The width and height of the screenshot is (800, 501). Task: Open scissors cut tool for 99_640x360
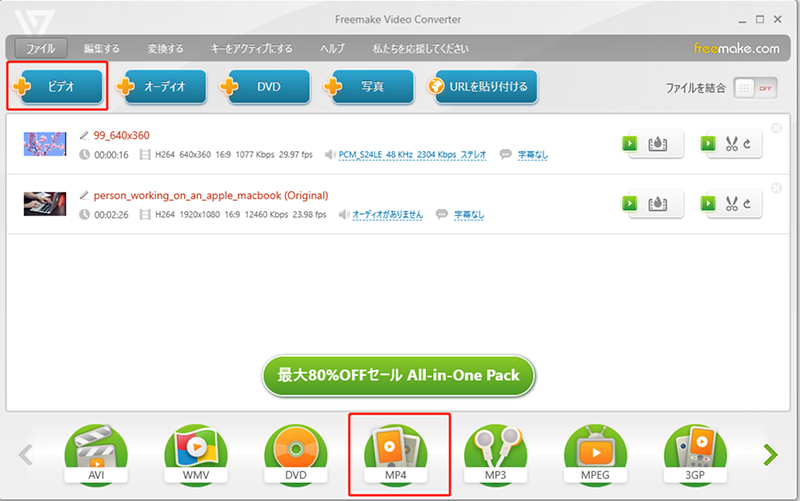[x=732, y=144]
